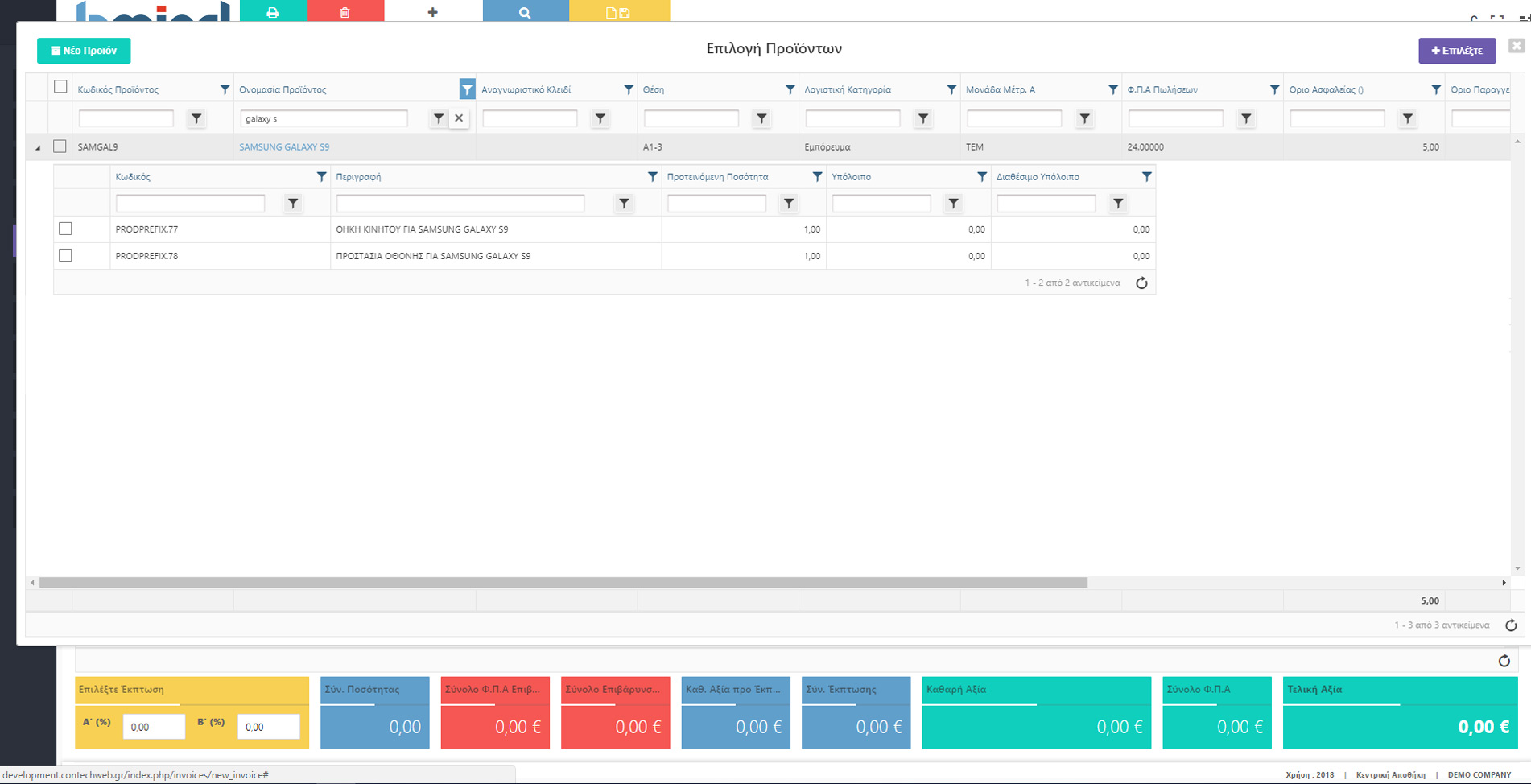Refresh invoice lines grid behind the dialog
The image size is (1531, 784).
(1504, 661)
